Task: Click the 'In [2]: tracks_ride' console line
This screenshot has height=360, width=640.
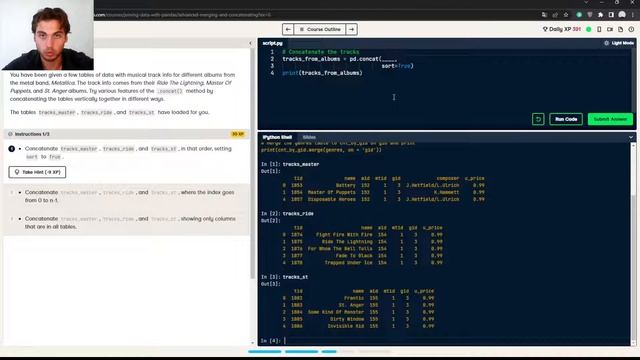Action: point(287,213)
